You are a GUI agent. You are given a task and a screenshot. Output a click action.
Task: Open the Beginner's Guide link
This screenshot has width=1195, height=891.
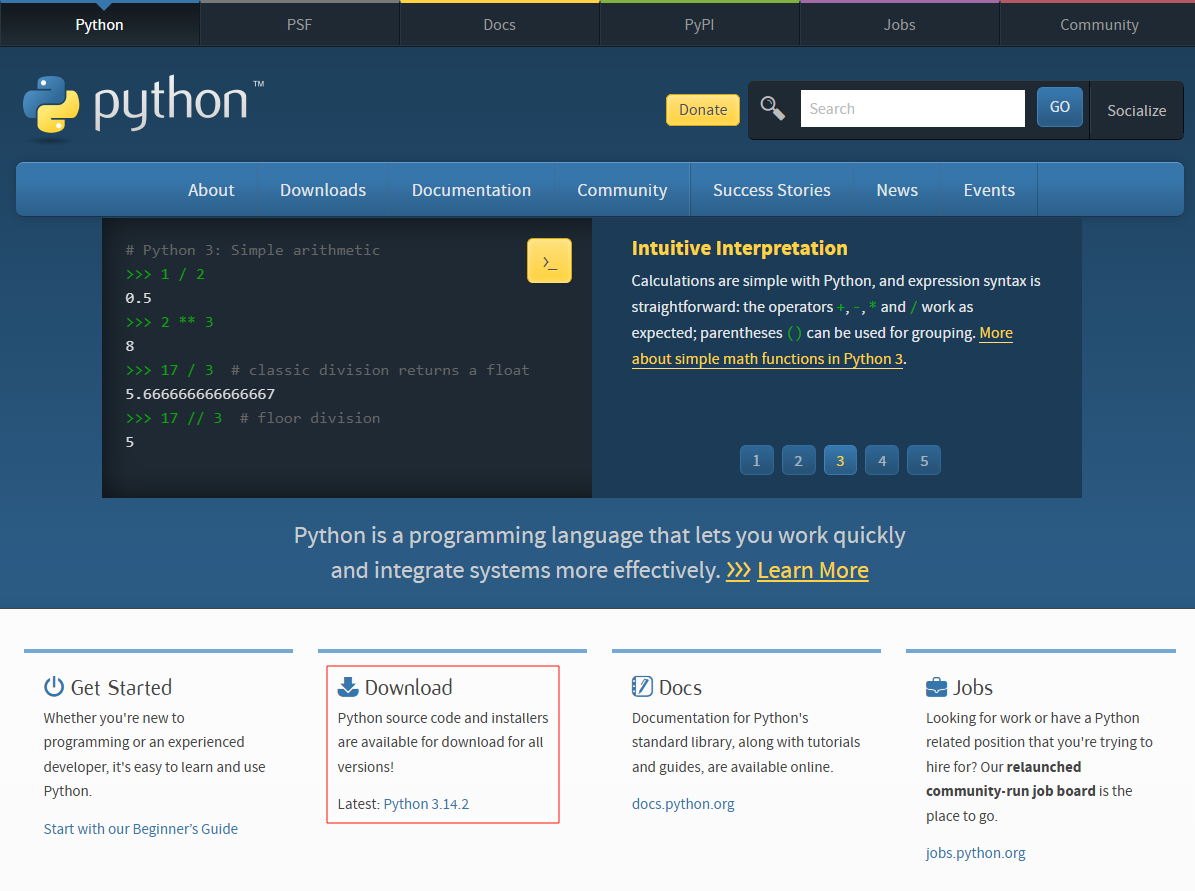point(140,828)
